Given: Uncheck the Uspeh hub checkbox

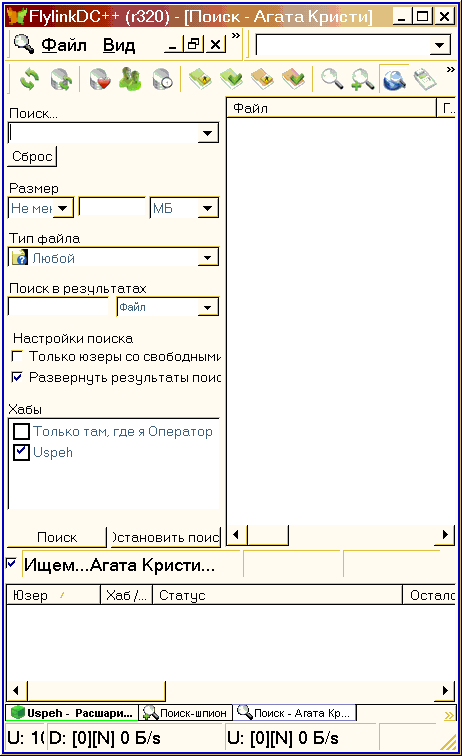Looking at the screenshot, I should click(21, 453).
